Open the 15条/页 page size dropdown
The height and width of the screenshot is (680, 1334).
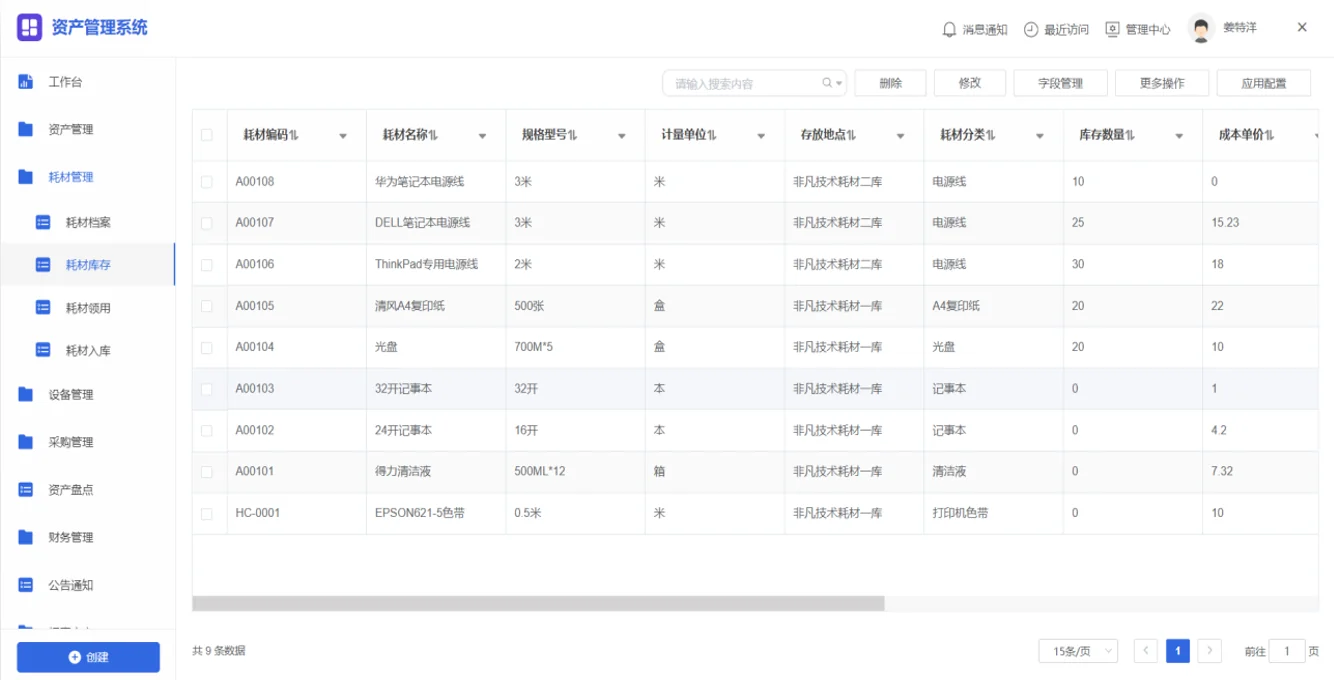[1078, 651]
